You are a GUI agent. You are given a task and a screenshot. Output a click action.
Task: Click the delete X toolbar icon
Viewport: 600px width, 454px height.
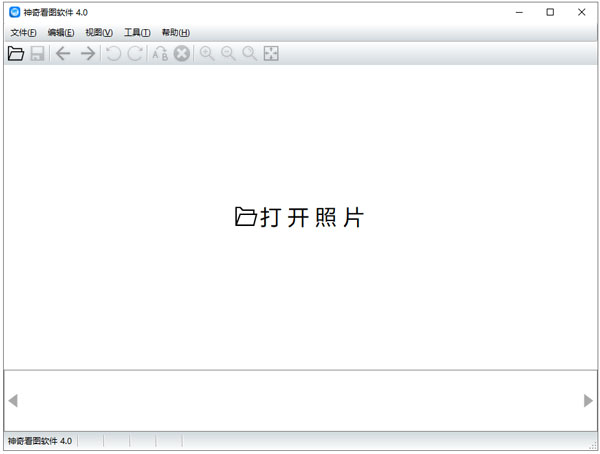[182, 54]
